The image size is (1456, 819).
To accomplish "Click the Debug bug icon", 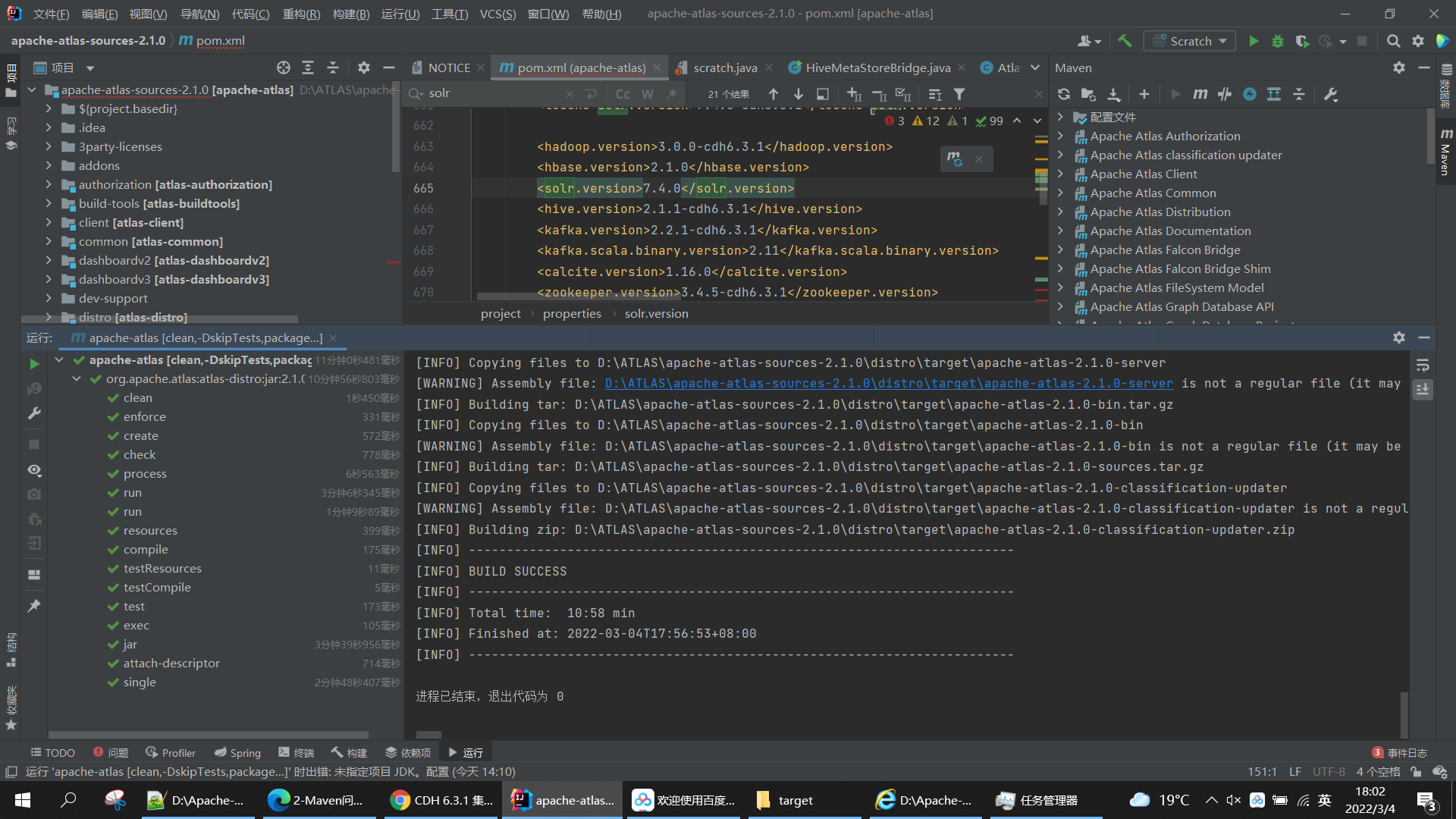I will 1278,41.
